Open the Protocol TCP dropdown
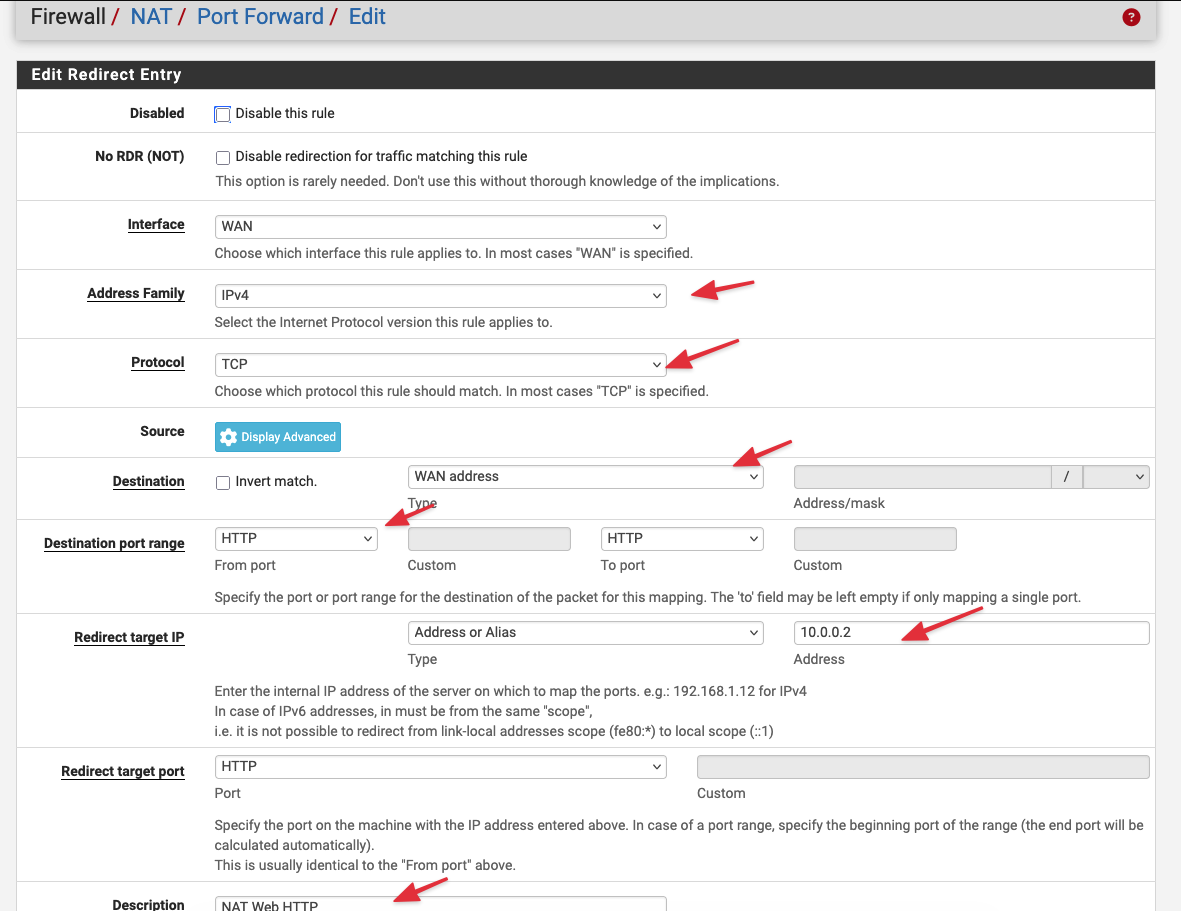Image resolution: width=1181 pixels, height=911 pixels. point(440,365)
